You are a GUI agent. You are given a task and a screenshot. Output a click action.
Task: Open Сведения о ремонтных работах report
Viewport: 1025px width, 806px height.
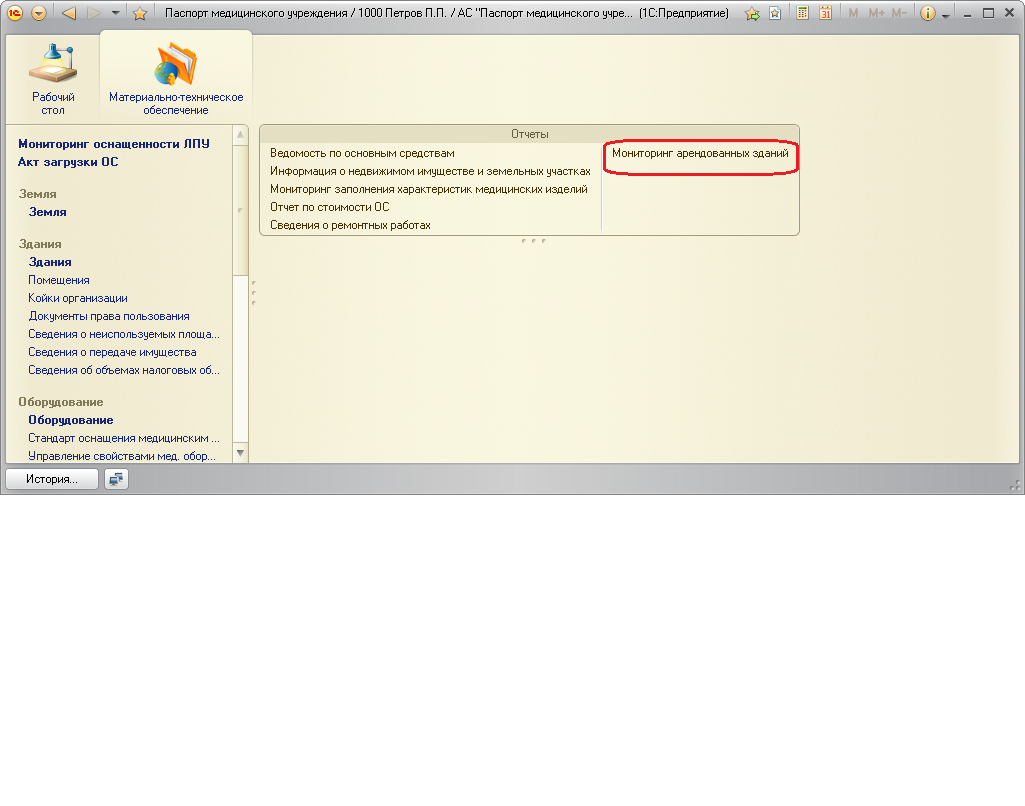(x=350, y=226)
